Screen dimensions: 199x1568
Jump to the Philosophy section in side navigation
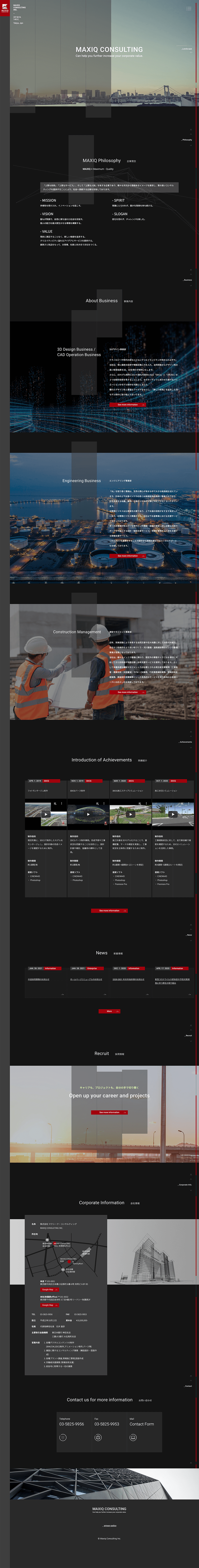click(187, 140)
